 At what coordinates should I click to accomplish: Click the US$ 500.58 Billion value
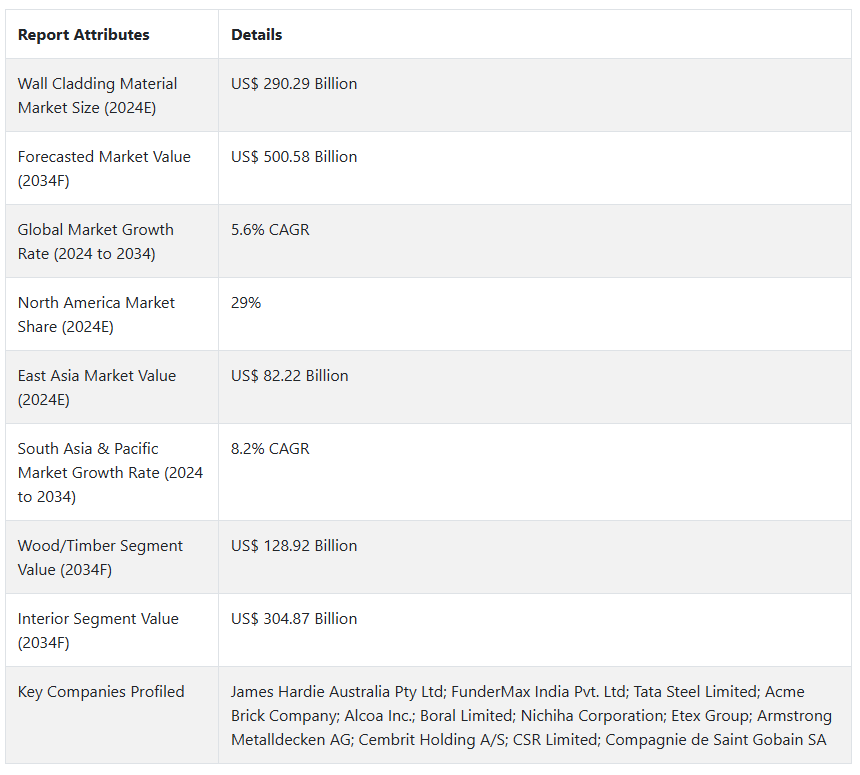point(294,157)
